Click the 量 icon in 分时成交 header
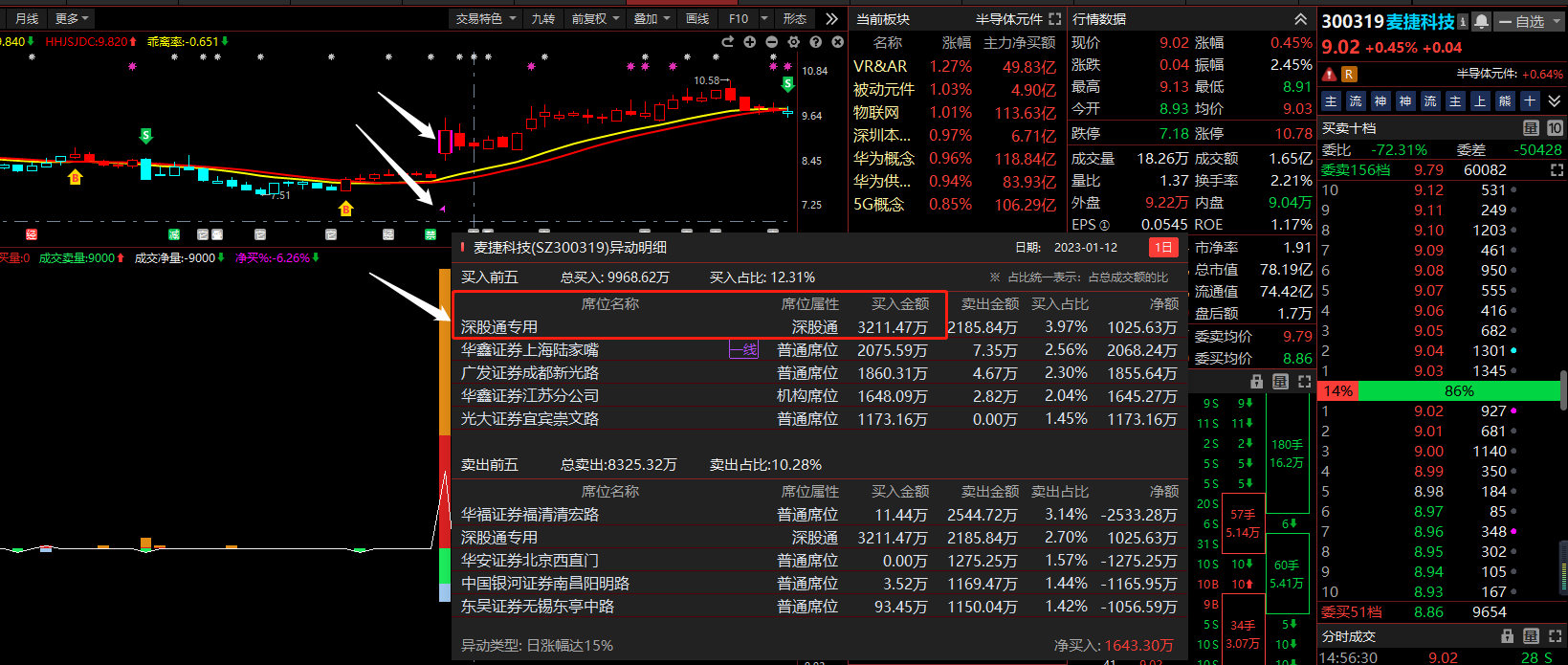 [x=1531, y=636]
